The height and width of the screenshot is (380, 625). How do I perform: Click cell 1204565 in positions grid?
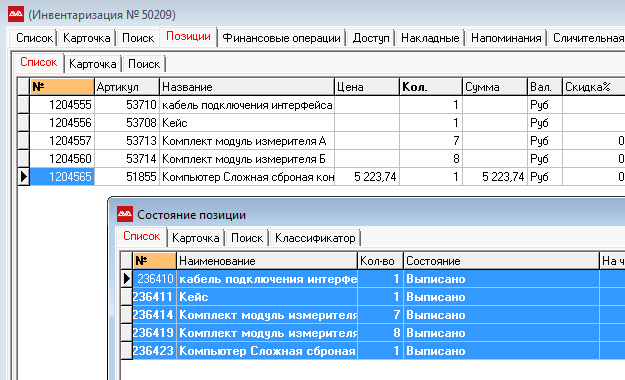pyautogui.click(x=62, y=177)
